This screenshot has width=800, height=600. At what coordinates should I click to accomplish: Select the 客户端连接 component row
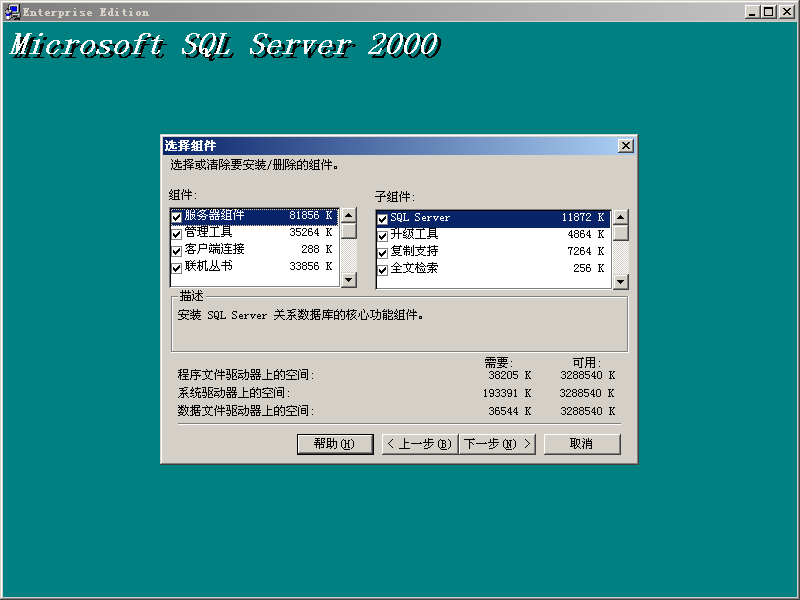254,249
